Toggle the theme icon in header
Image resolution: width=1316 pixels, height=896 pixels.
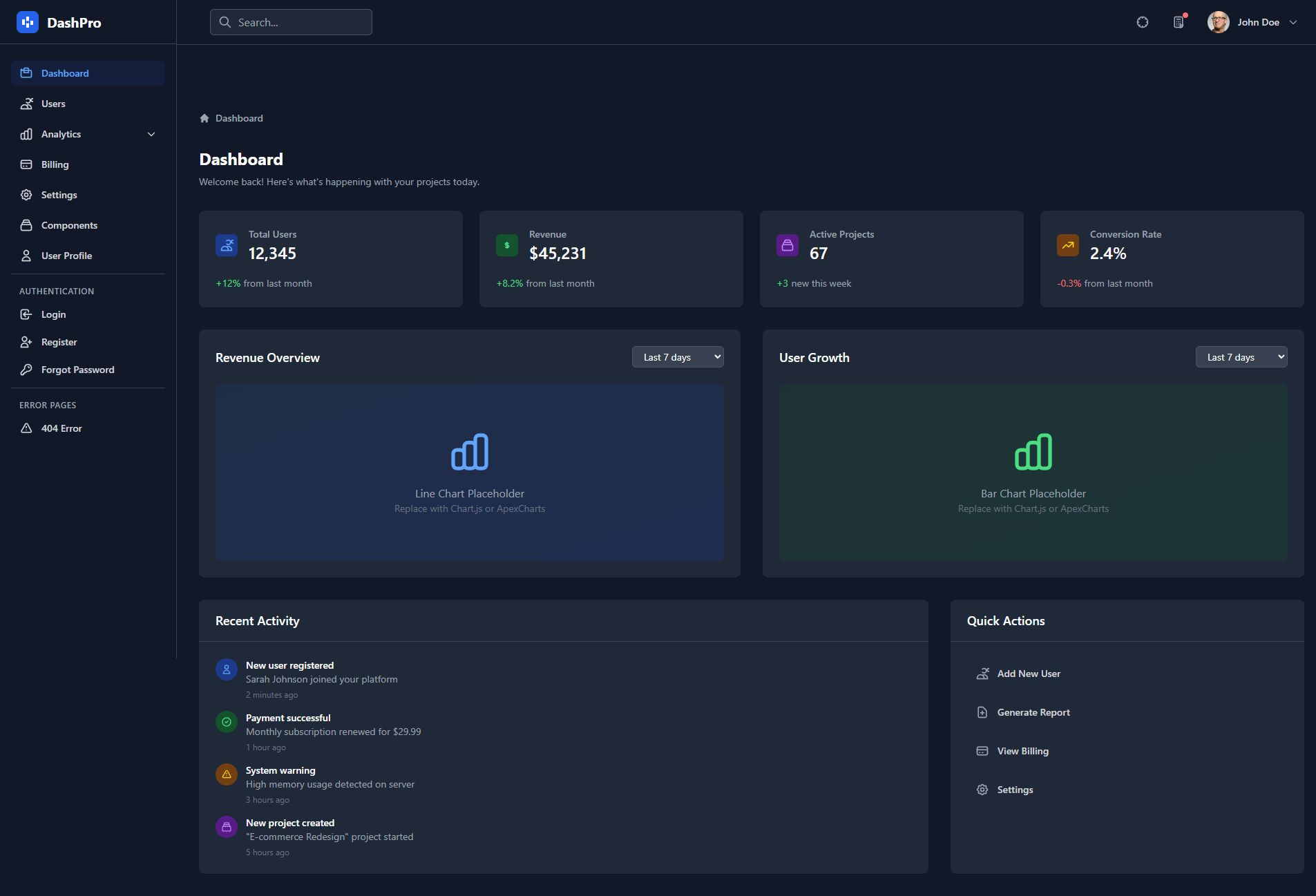[1142, 22]
